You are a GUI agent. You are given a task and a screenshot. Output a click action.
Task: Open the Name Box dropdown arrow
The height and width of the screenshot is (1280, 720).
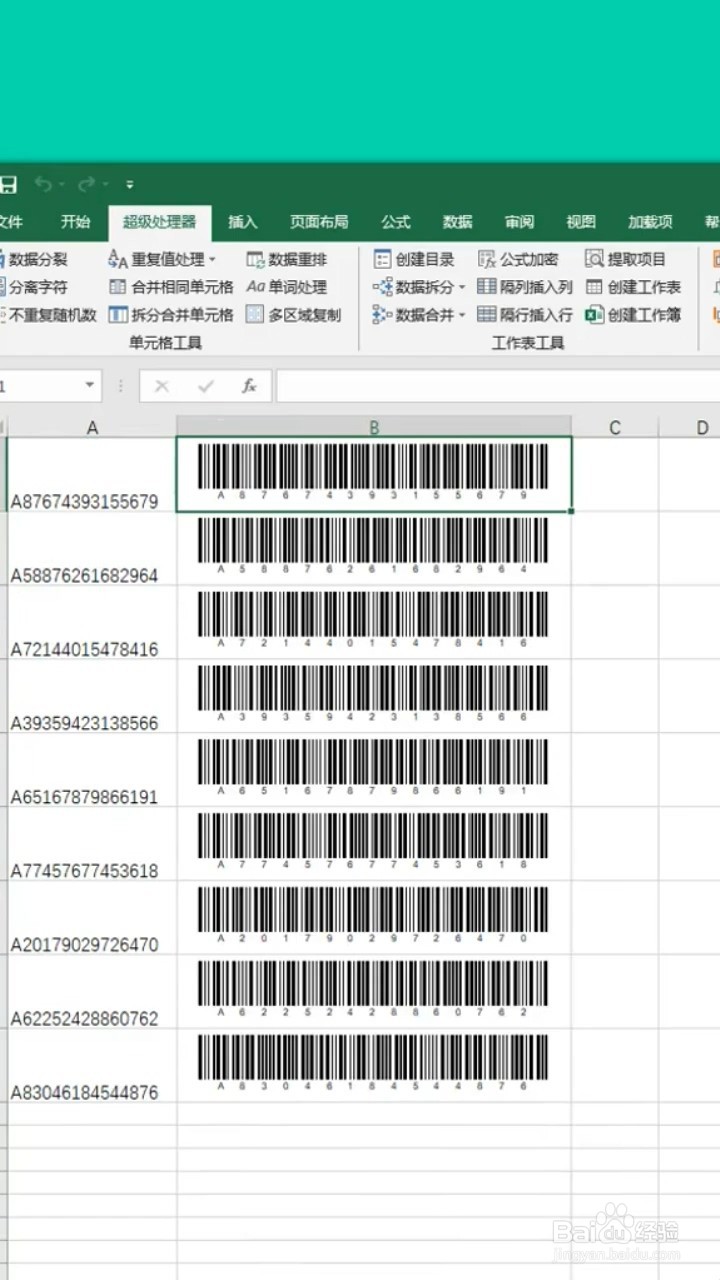point(89,385)
